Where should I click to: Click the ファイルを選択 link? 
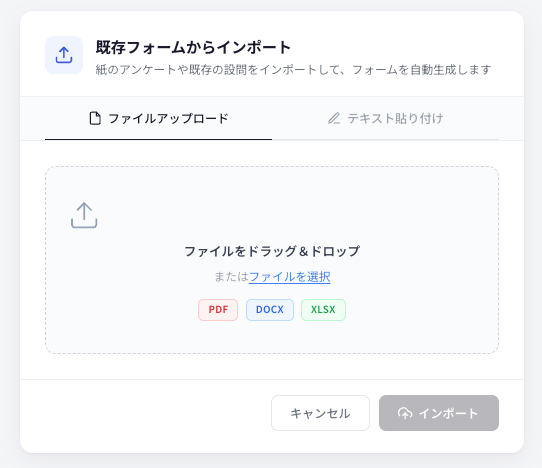[290, 277]
